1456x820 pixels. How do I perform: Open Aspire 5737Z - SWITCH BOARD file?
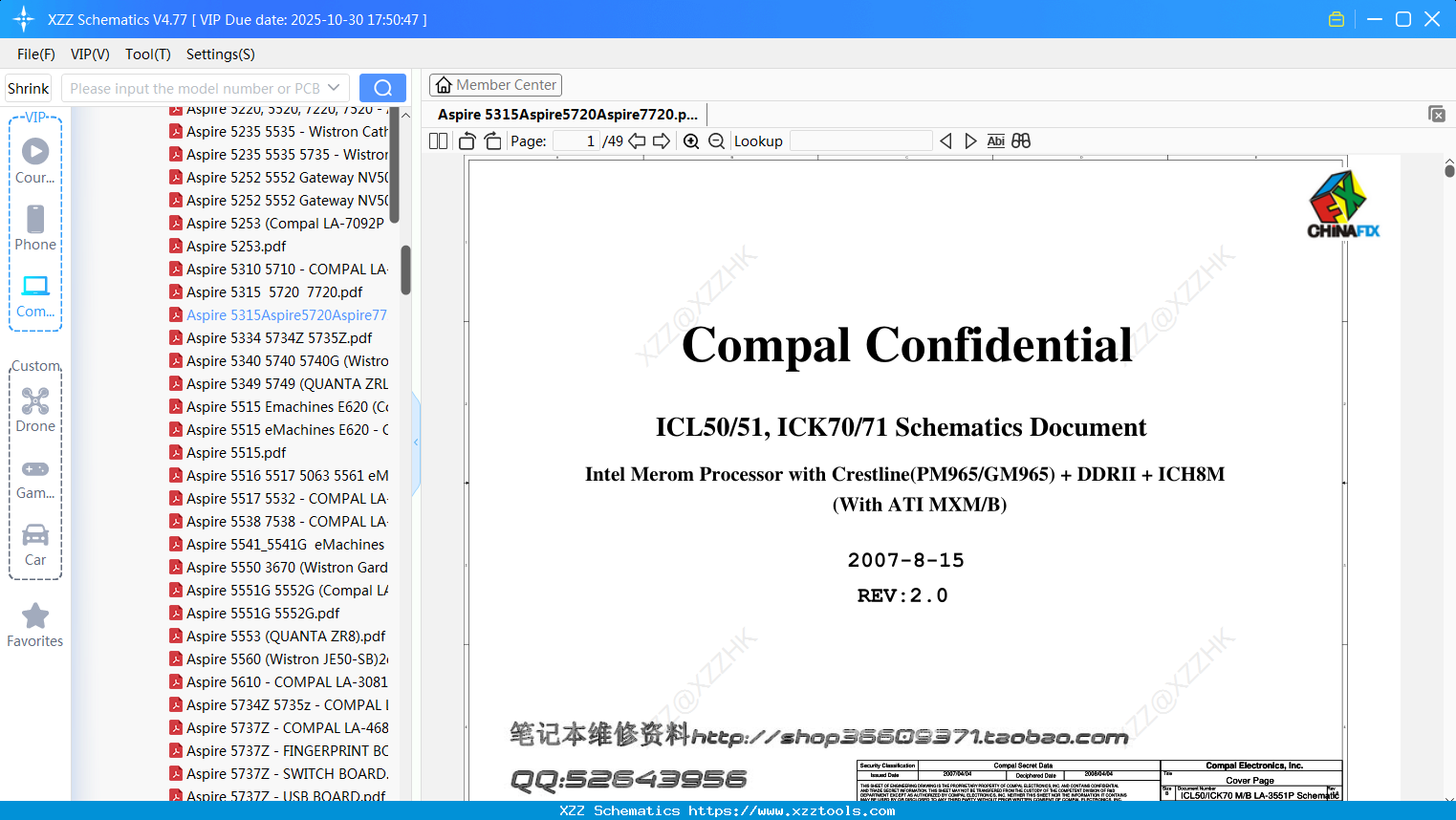279,774
